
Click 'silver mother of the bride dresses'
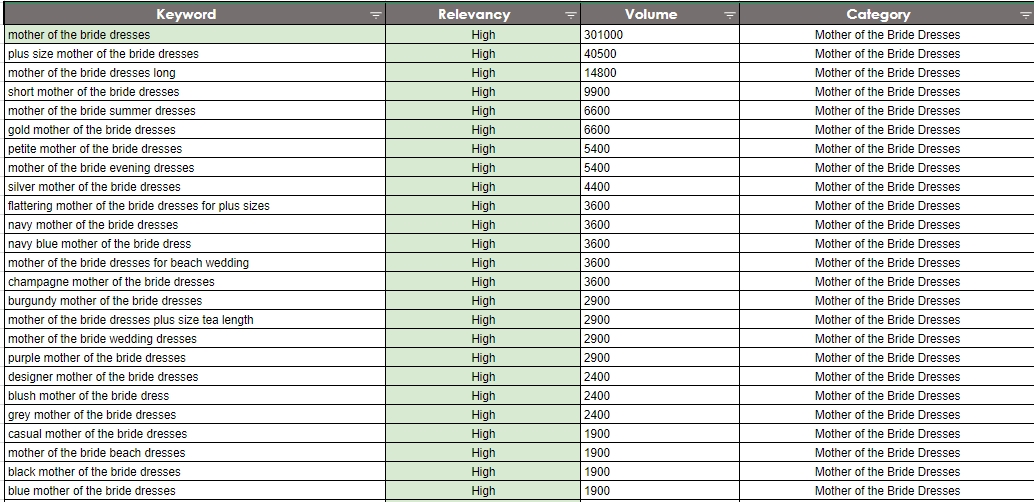pos(195,187)
